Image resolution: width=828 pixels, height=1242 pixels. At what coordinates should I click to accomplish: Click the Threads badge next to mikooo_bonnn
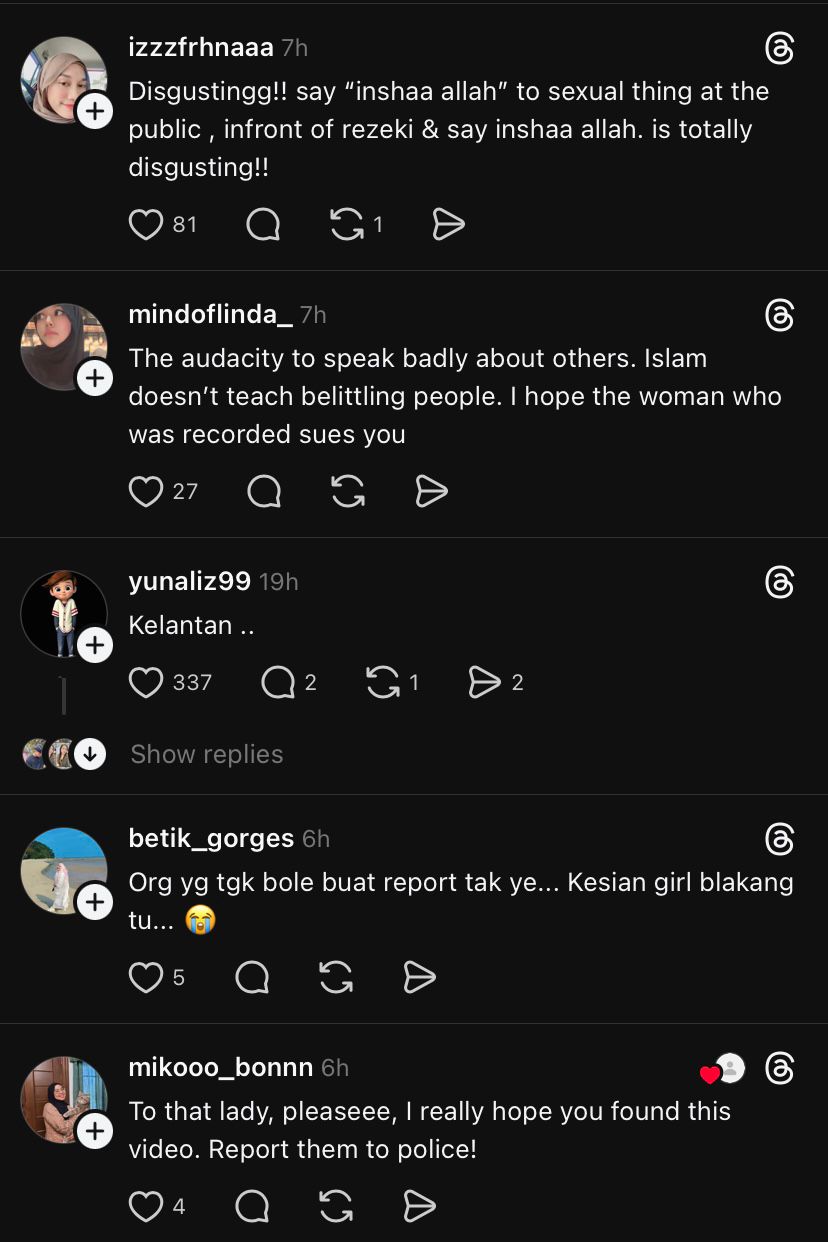point(780,1068)
